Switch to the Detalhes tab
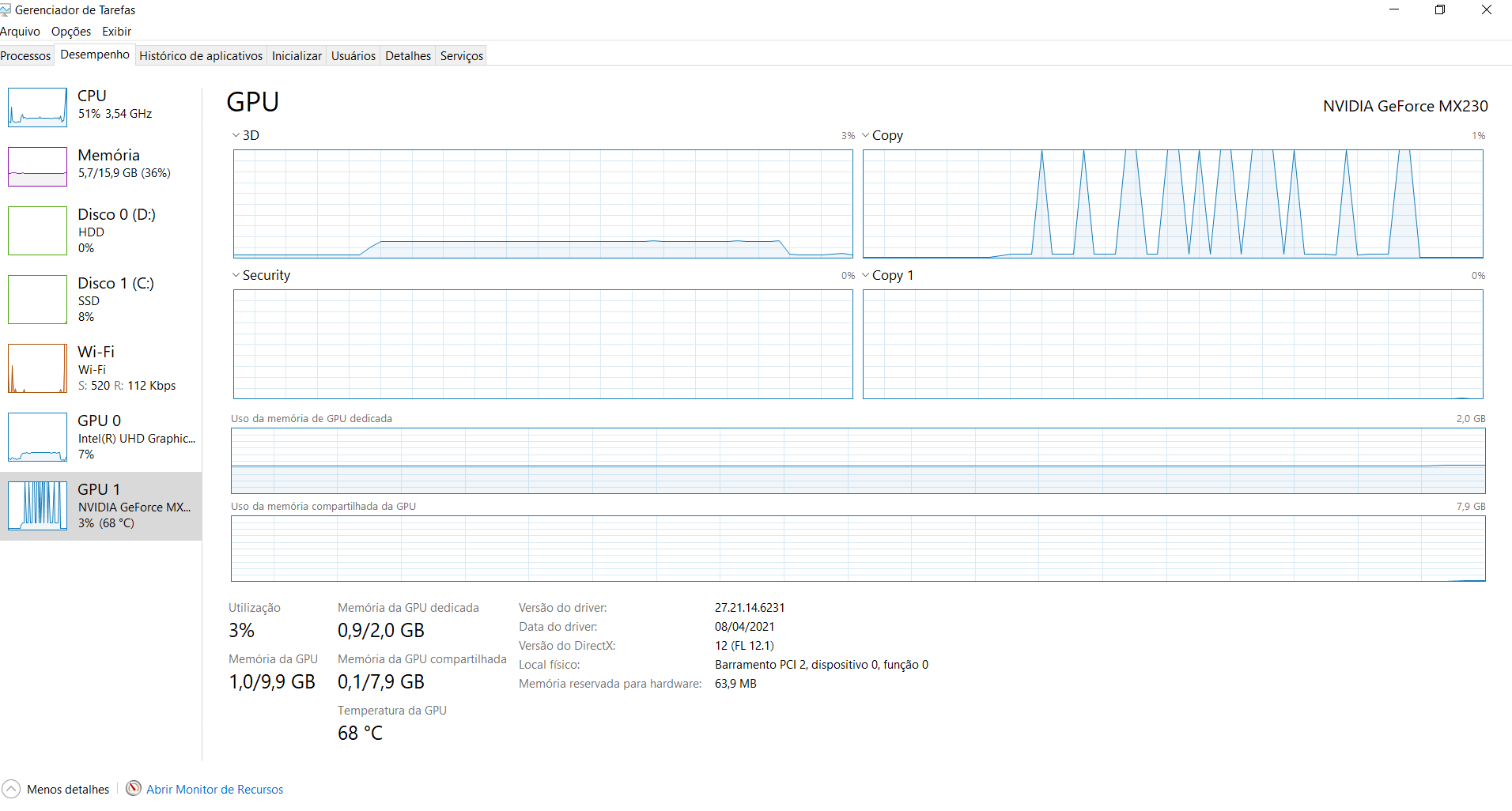 coord(408,55)
